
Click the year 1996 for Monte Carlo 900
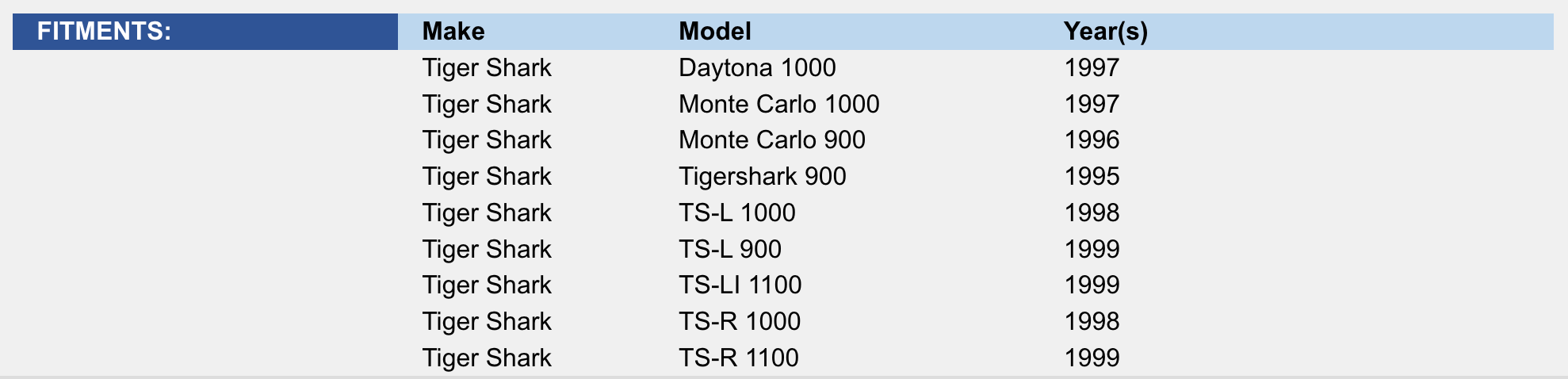[1092, 140]
